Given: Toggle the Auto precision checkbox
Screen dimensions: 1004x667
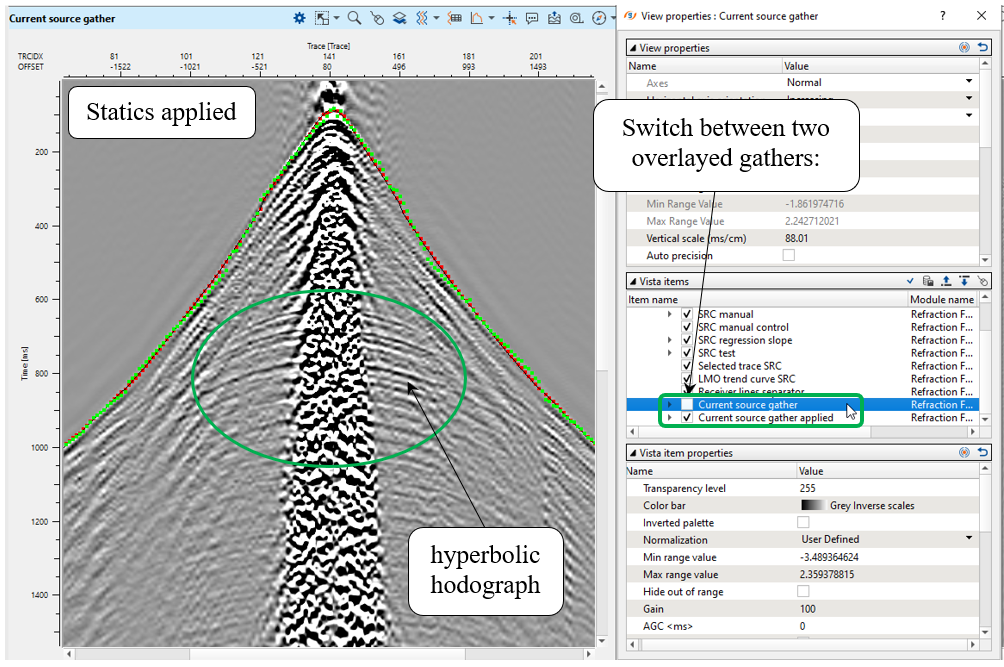Looking at the screenshot, I should [x=788, y=255].
